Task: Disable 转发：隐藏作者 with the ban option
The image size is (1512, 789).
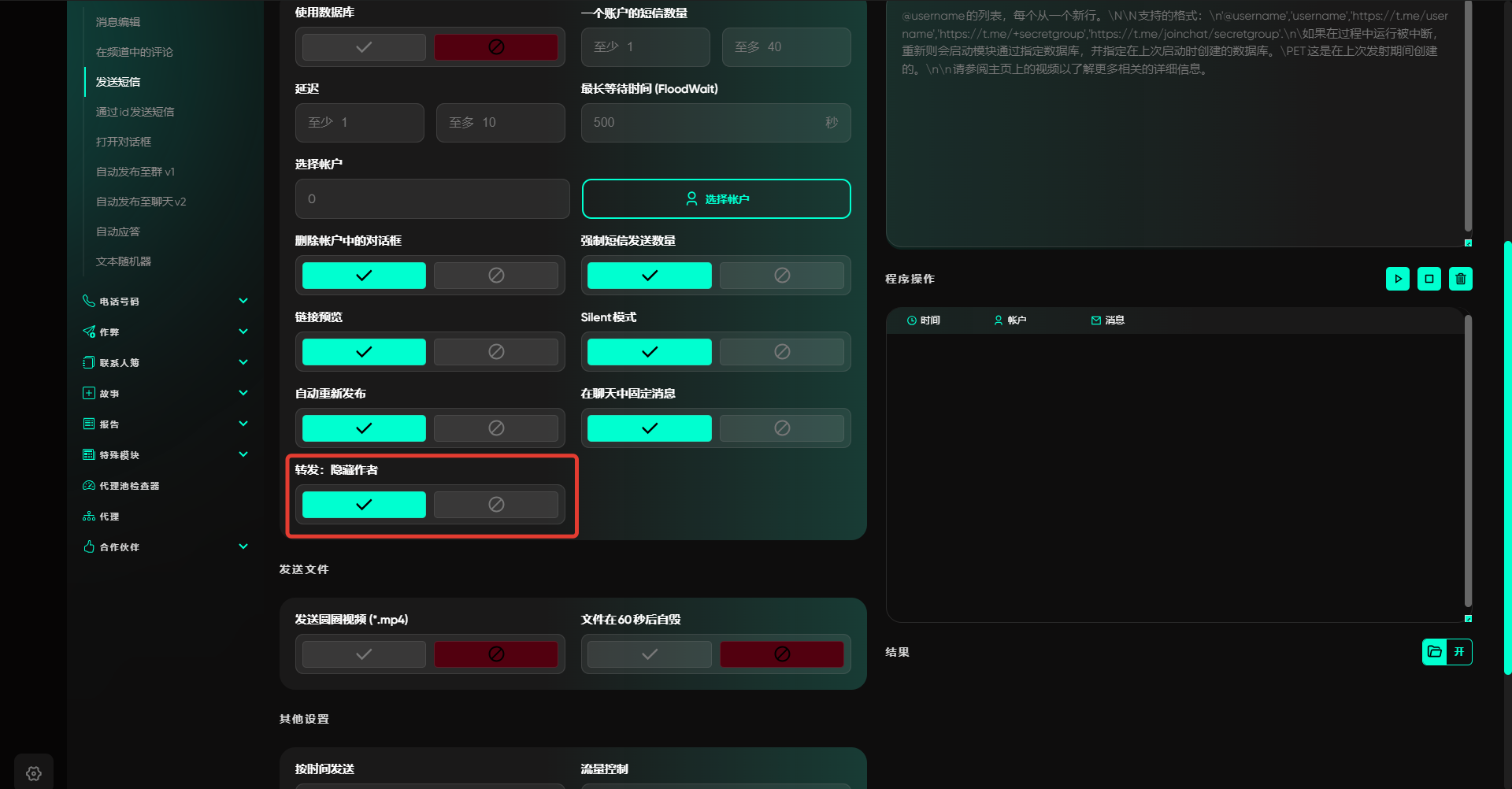Action: 496,505
